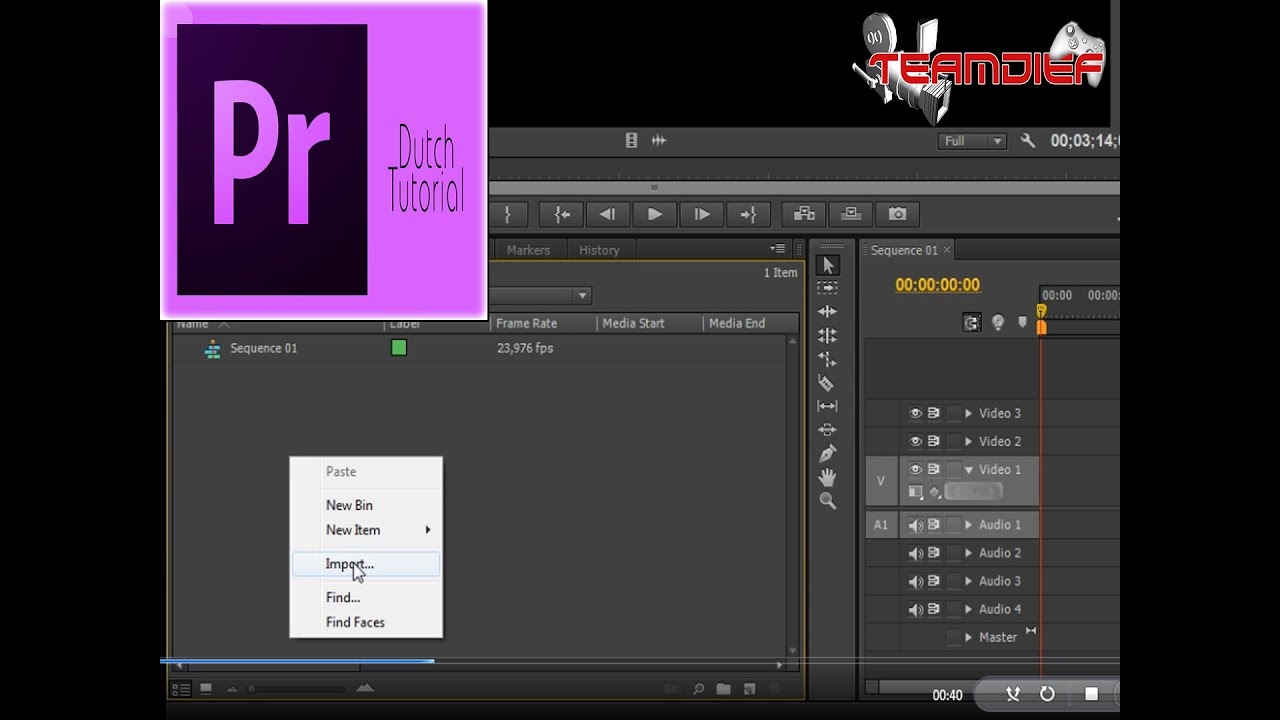
Task: Toggle Video 2 track eye visibility
Action: [x=915, y=441]
